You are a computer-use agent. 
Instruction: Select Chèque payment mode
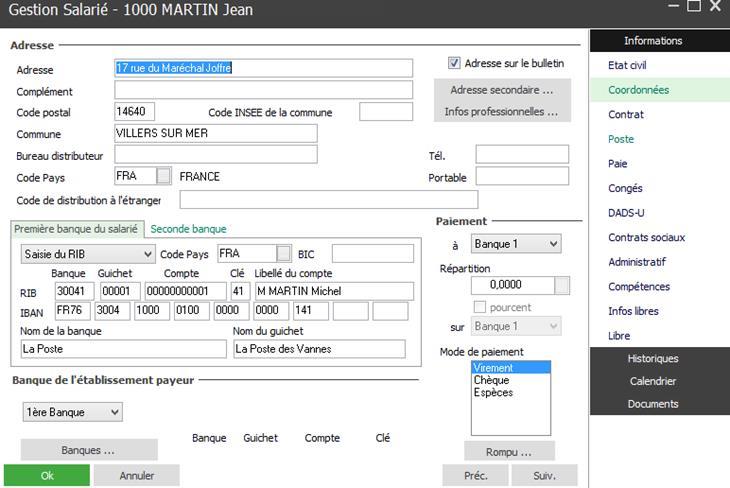pyautogui.click(x=511, y=380)
